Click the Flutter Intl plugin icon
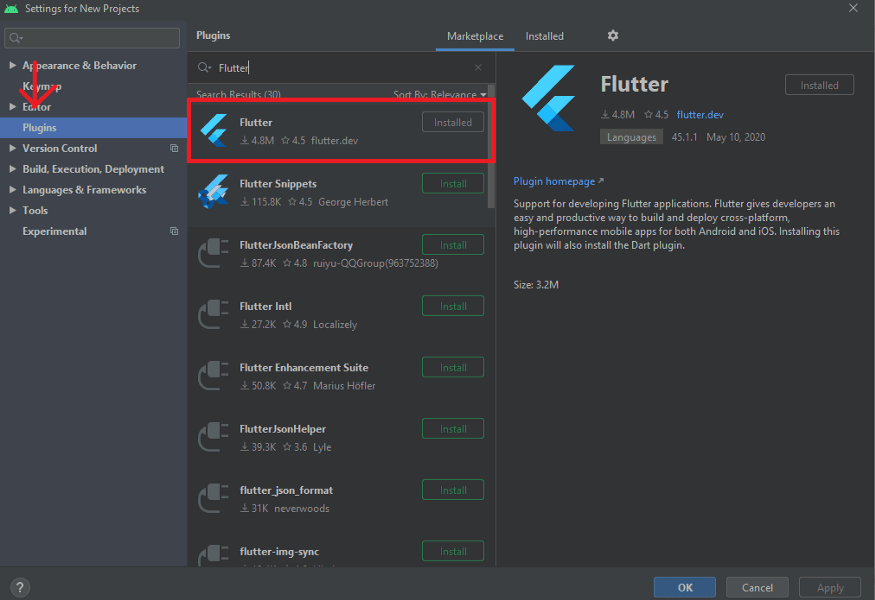The height and width of the screenshot is (600, 875). 214,314
